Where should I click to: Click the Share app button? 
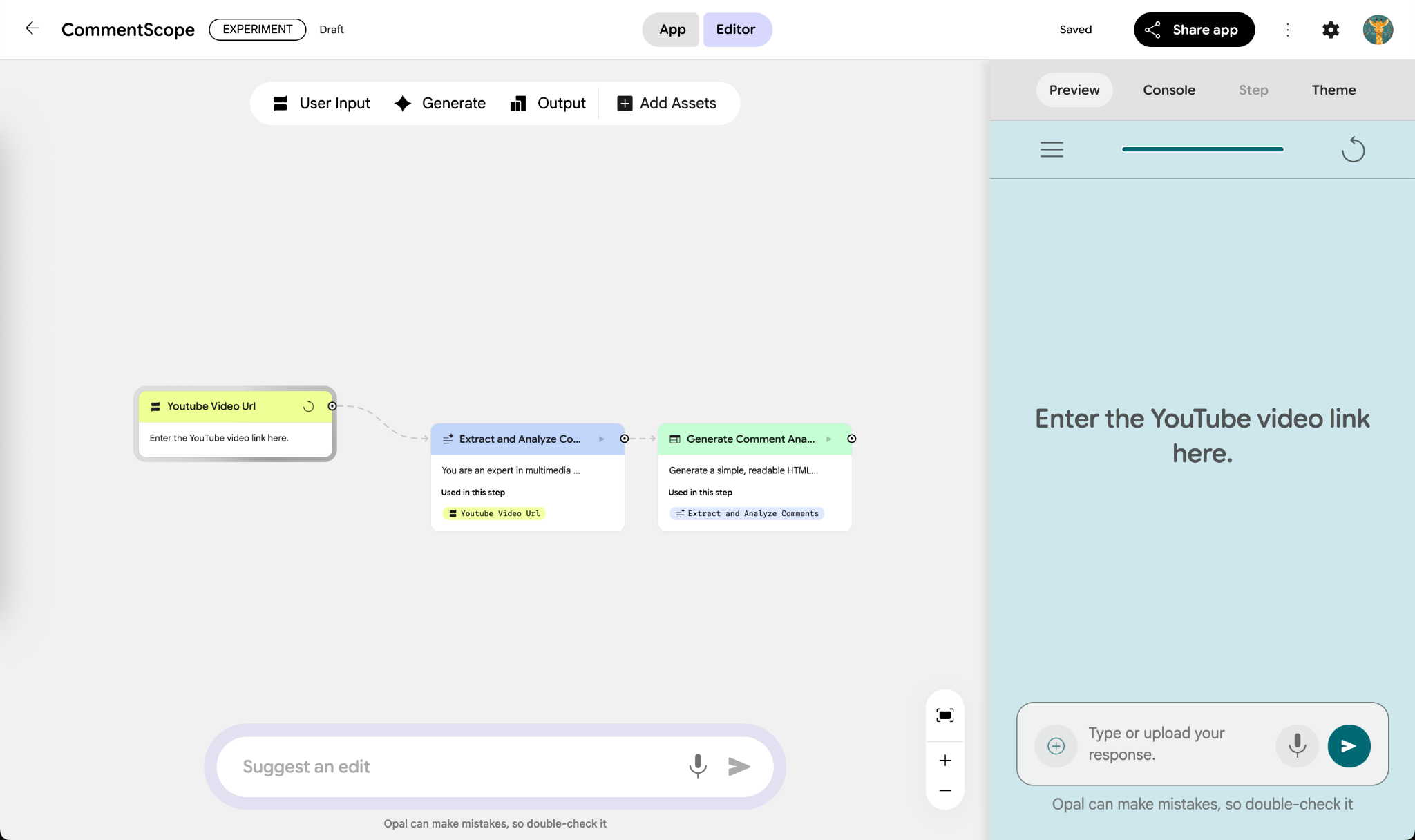click(x=1193, y=30)
